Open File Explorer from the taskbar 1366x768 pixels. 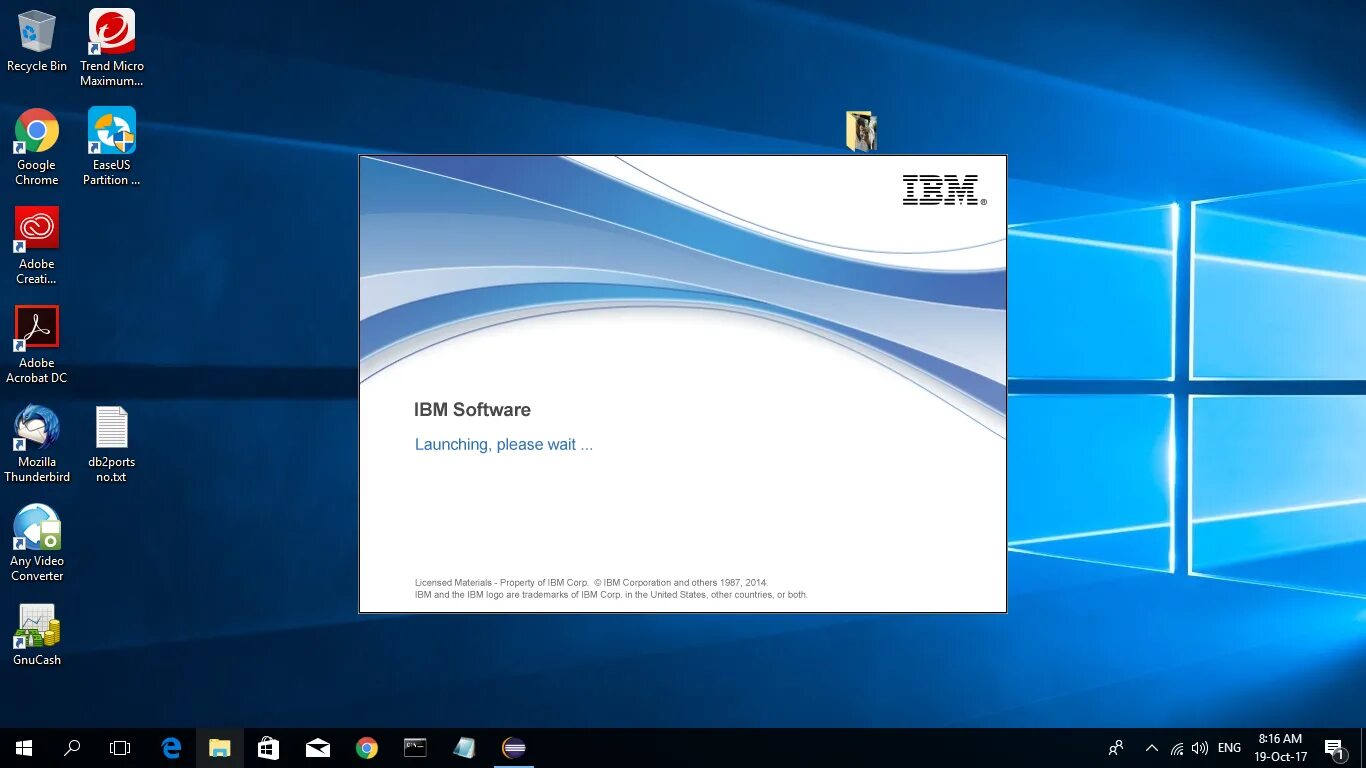pos(219,748)
